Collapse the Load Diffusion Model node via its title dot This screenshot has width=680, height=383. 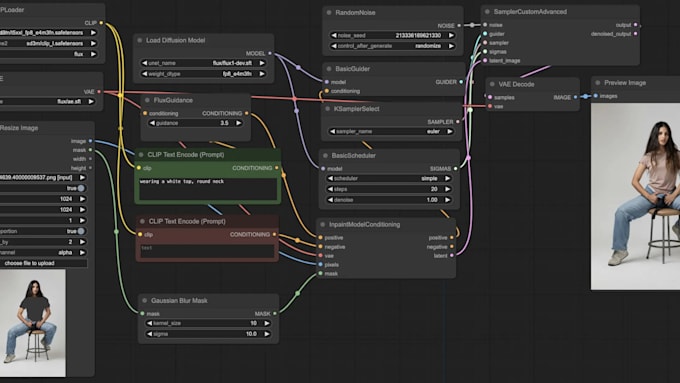(140, 40)
